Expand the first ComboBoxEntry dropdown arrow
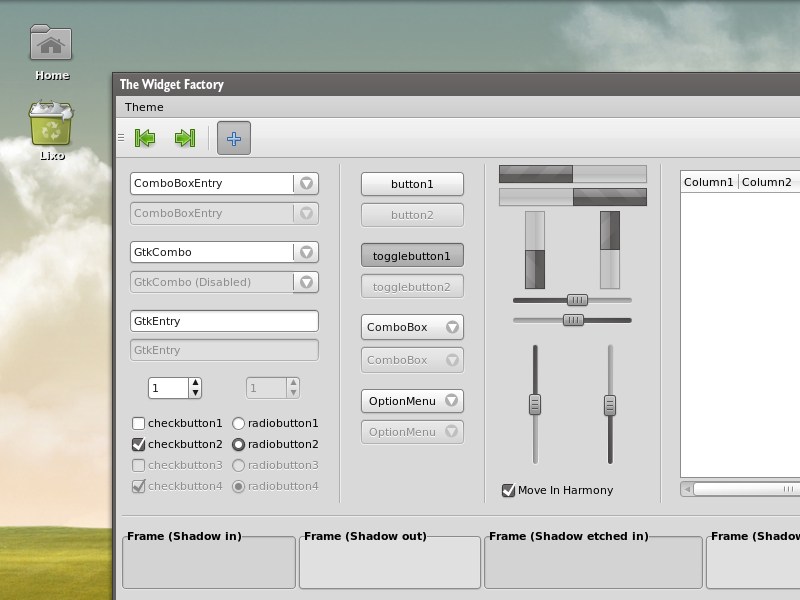Image resolution: width=800 pixels, height=600 pixels. click(x=306, y=183)
